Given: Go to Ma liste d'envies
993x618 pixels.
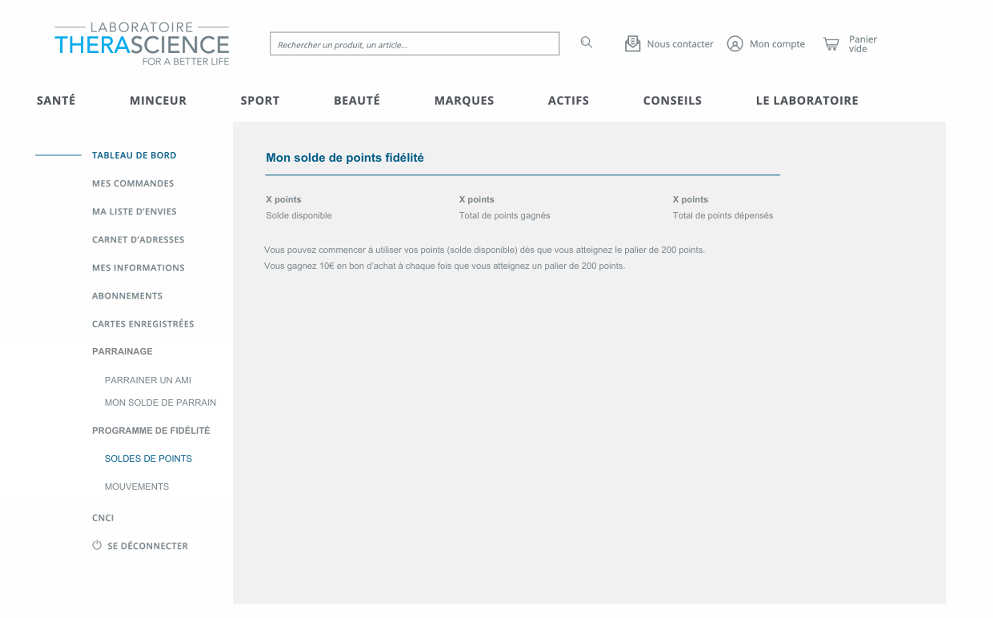Looking at the screenshot, I should point(134,212).
